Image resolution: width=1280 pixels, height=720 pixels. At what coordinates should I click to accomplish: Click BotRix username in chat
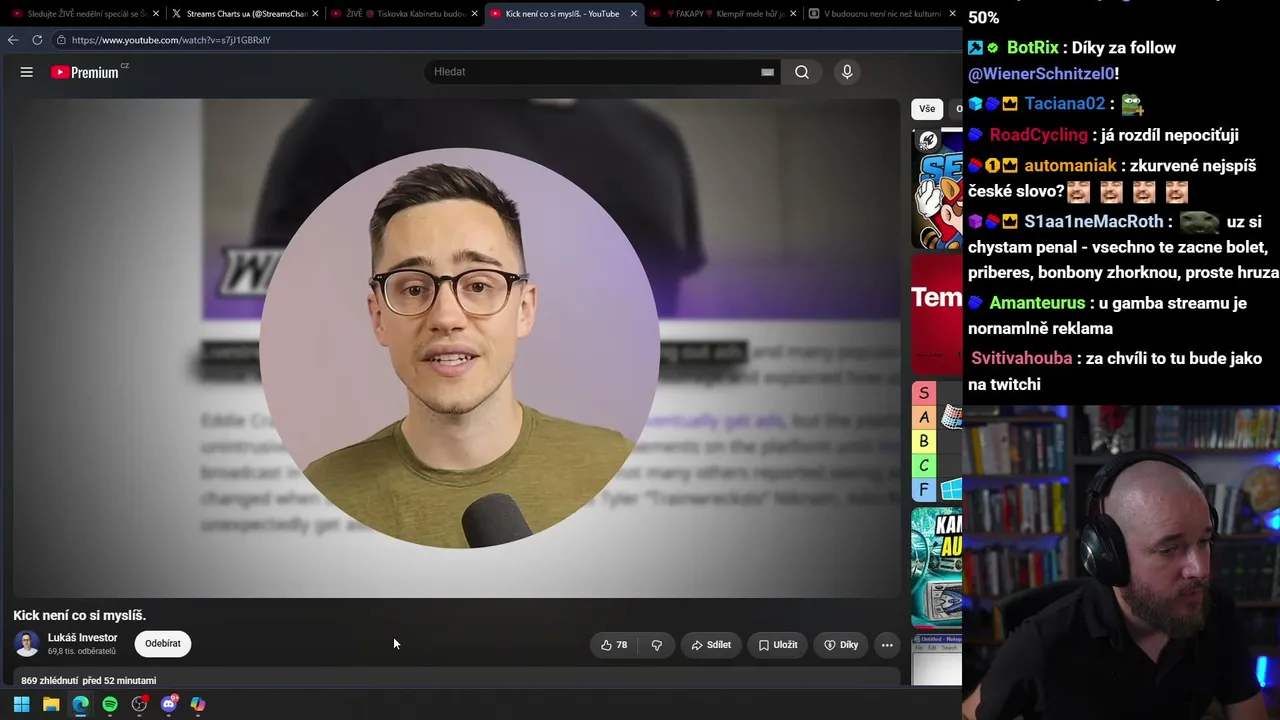pos(1033,48)
